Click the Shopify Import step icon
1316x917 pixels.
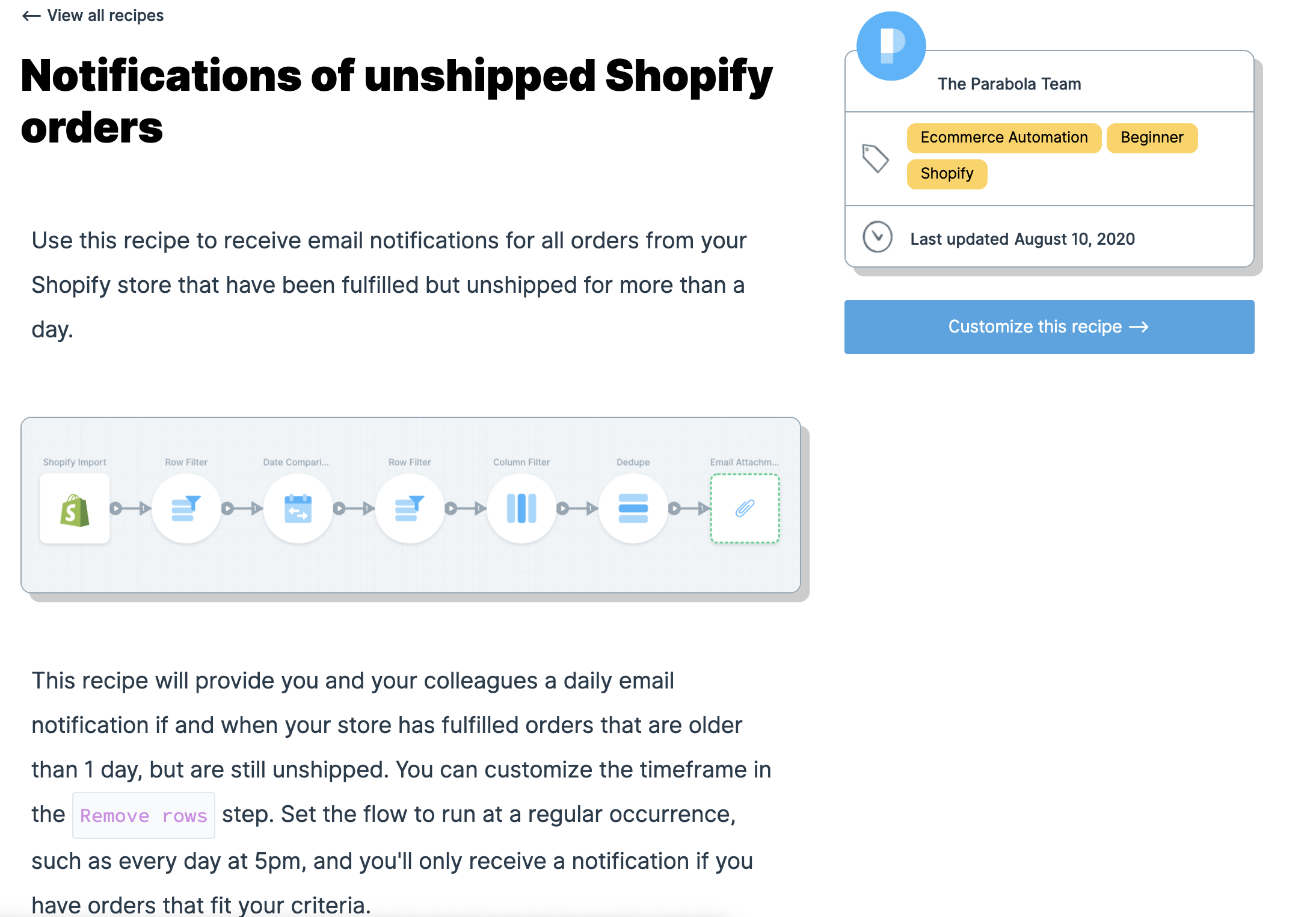pos(75,509)
